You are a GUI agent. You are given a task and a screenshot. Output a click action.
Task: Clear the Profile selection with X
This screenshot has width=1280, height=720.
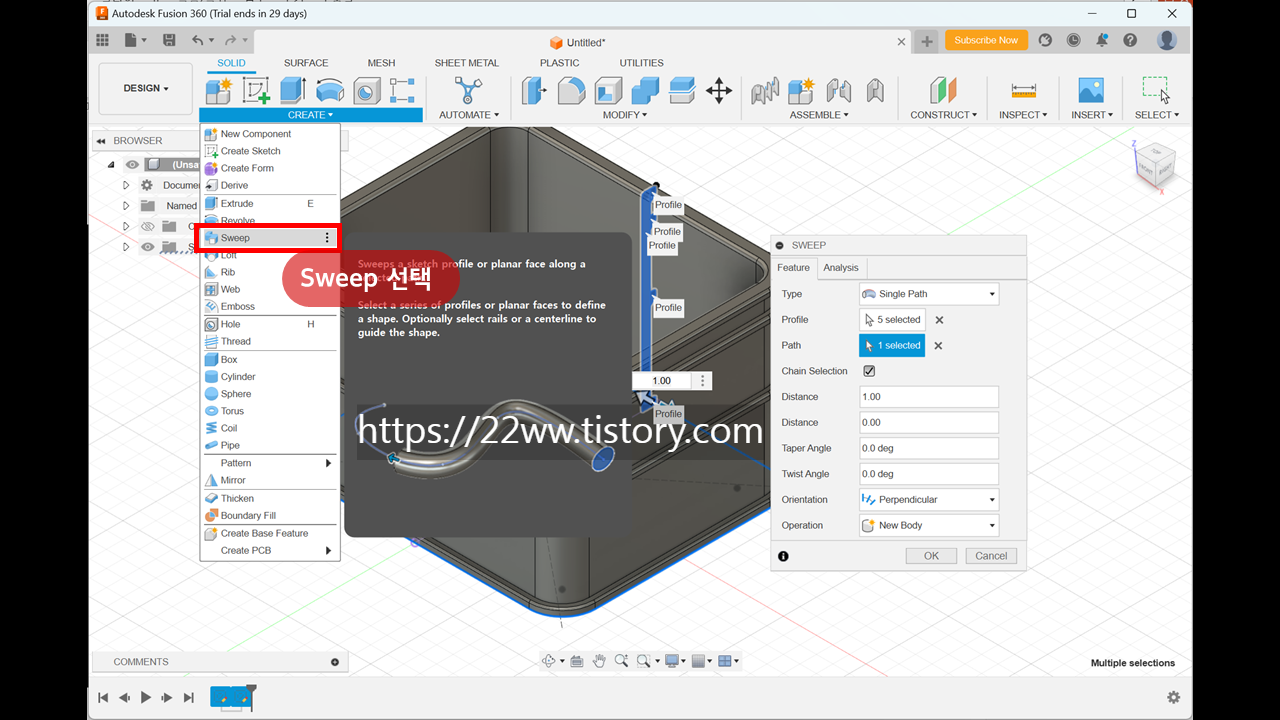pyautogui.click(x=939, y=320)
